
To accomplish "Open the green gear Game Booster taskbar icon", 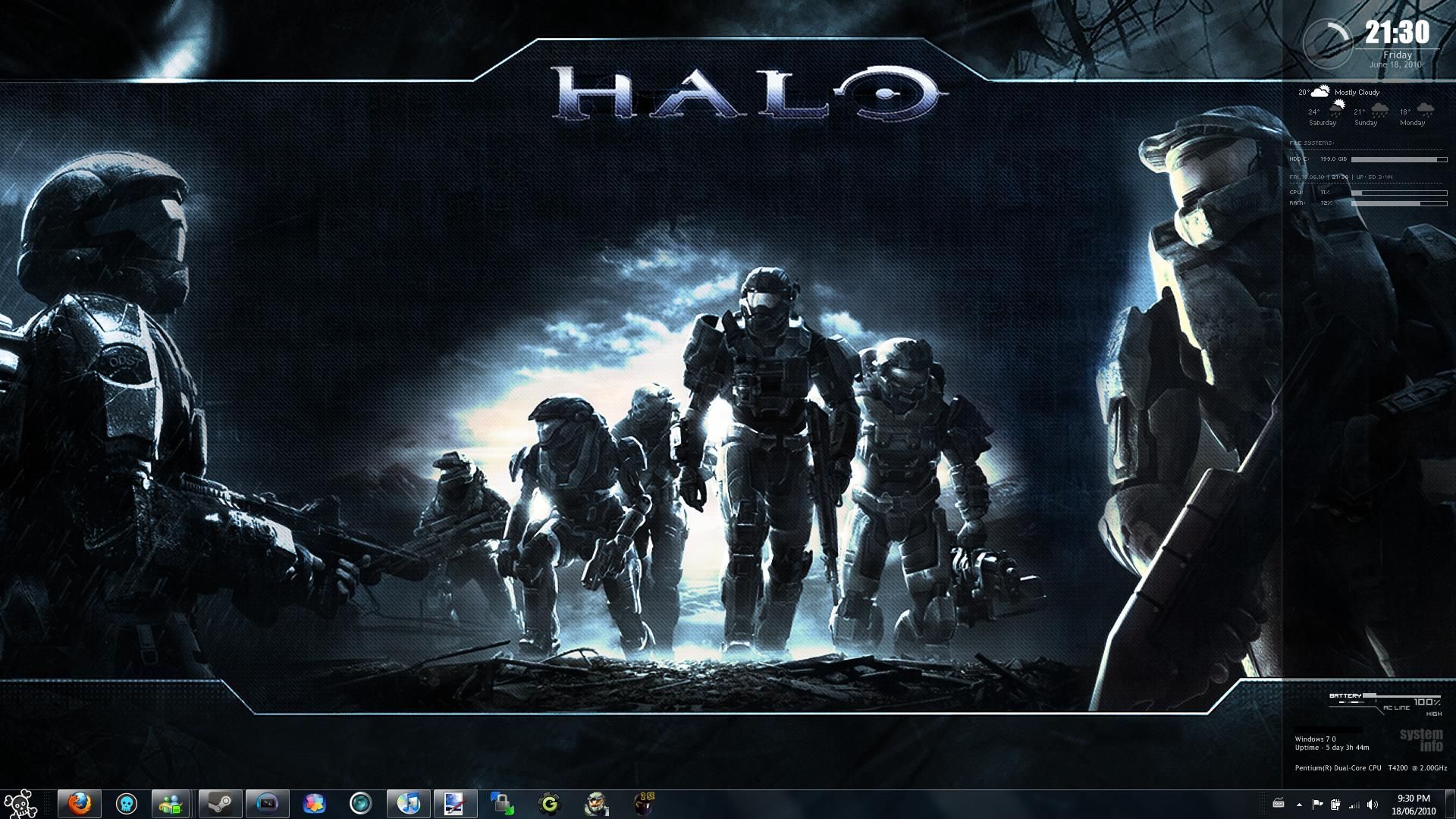I will pos(550,802).
